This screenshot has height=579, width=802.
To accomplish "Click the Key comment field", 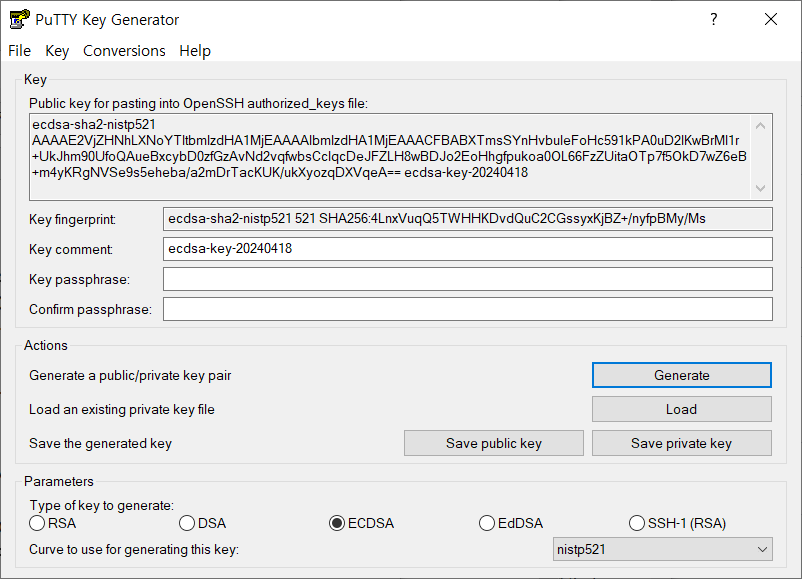I will [x=467, y=249].
